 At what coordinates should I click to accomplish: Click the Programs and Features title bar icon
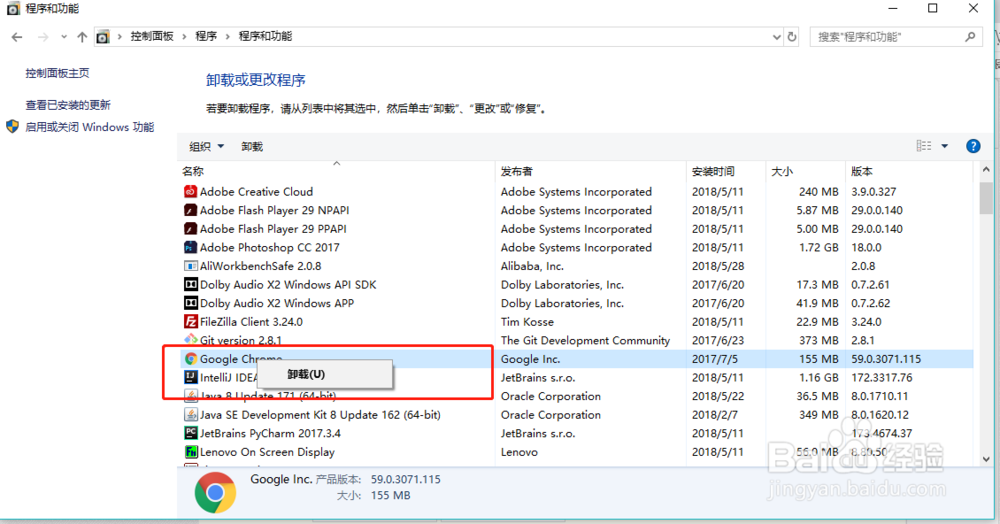13,8
